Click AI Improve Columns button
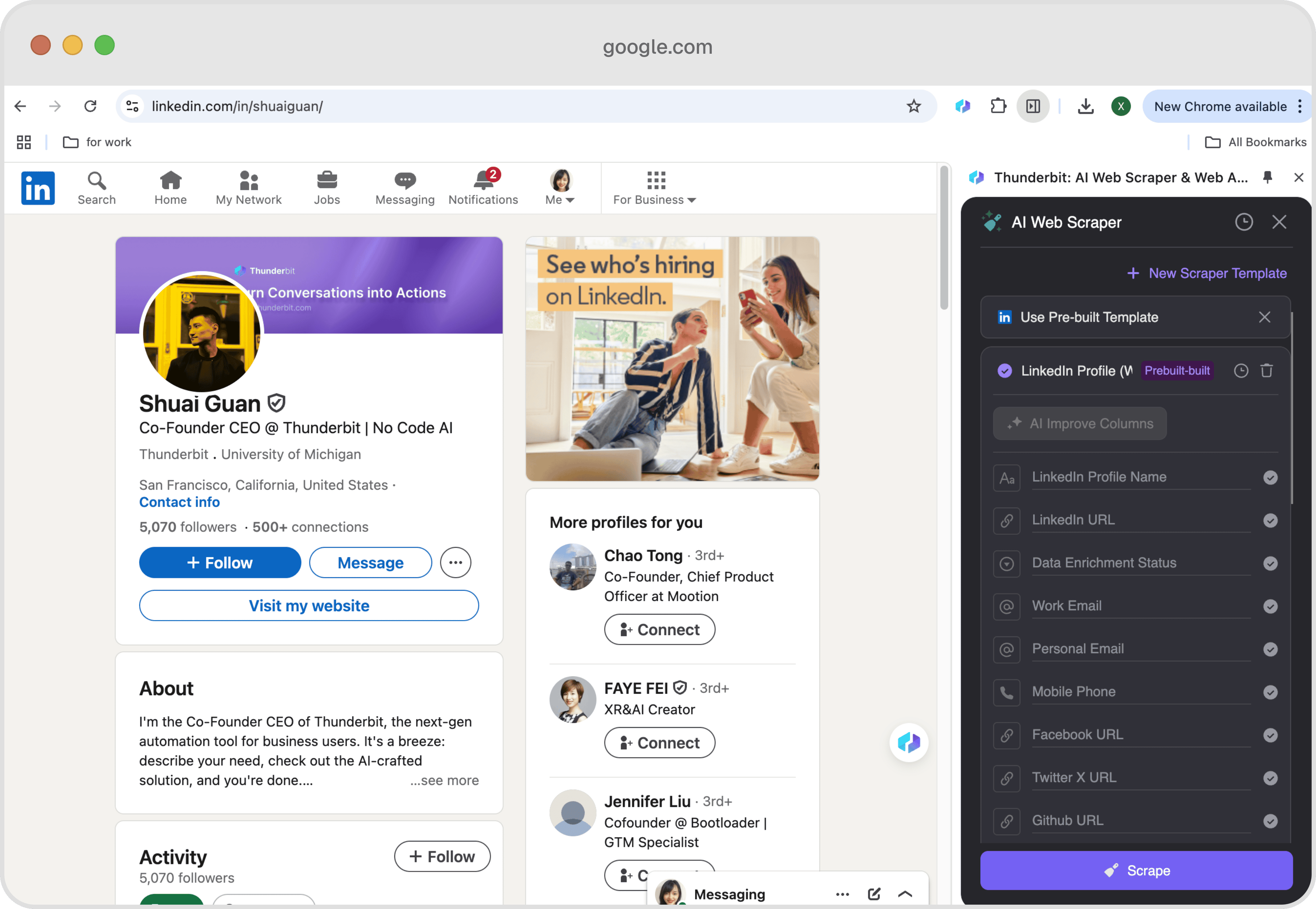Screen dimensions: 1316x909 click(x=1080, y=423)
